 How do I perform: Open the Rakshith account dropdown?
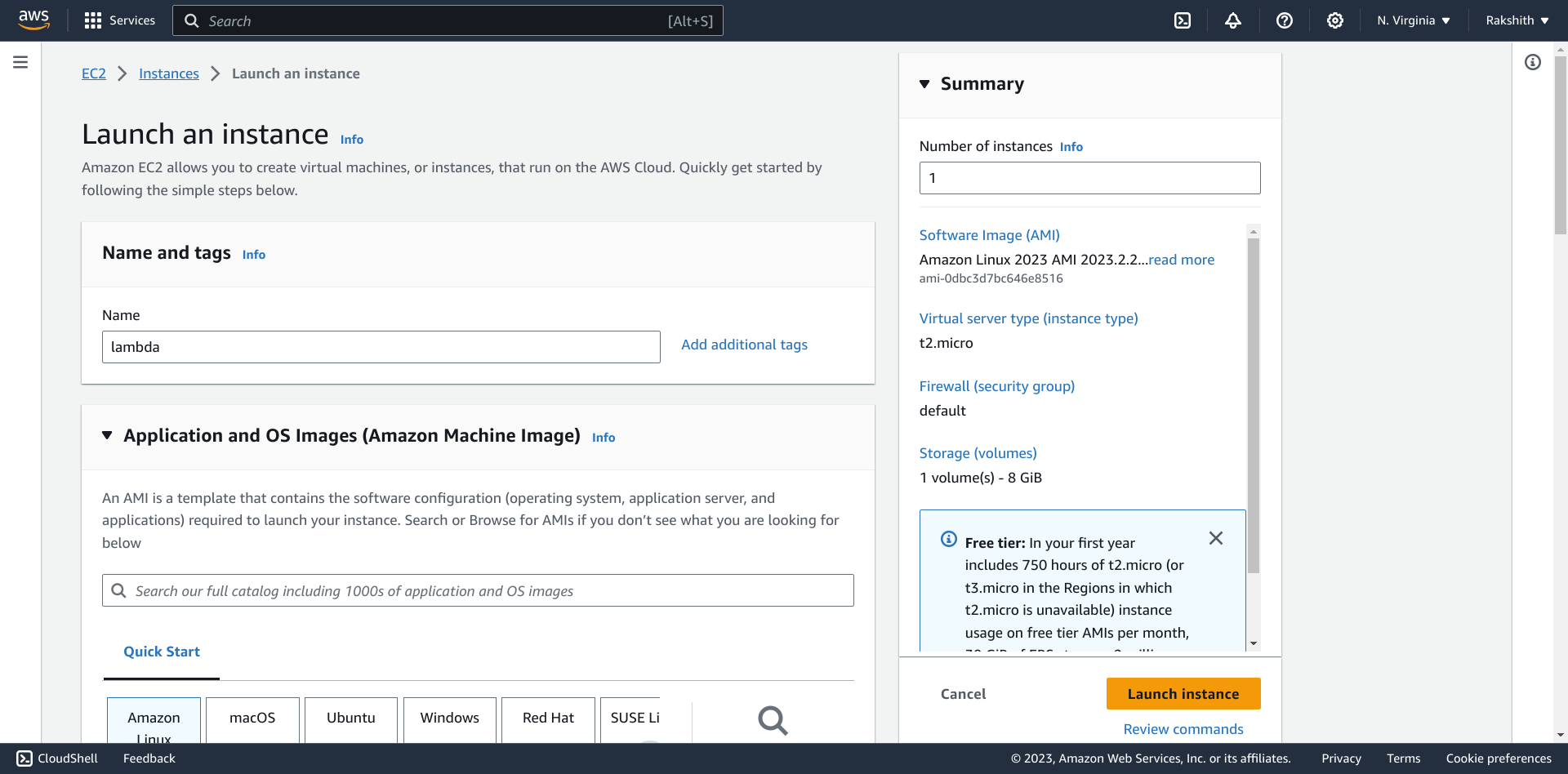[x=1517, y=20]
